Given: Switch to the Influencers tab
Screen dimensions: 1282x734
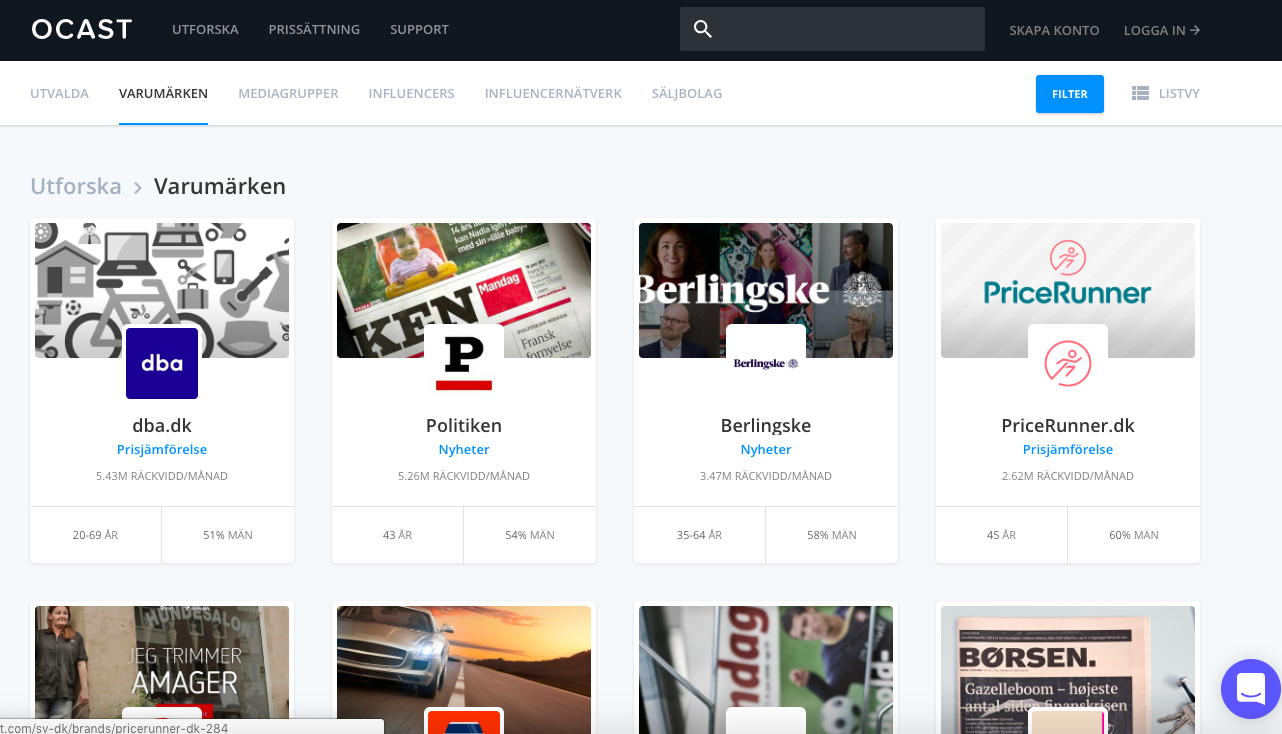Looking at the screenshot, I should (x=411, y=93).
